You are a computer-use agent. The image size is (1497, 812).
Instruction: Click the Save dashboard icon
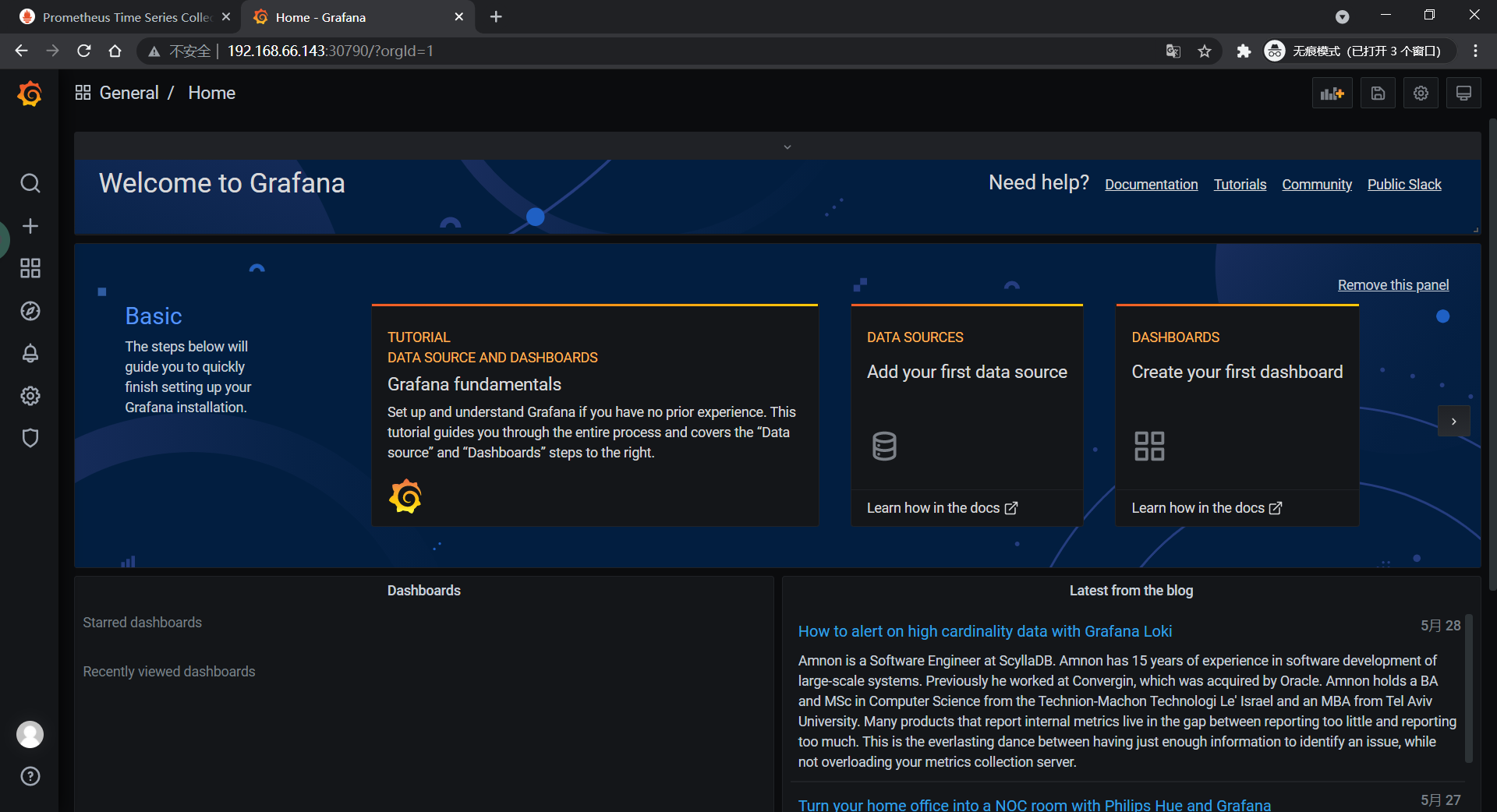[1378, 94]
